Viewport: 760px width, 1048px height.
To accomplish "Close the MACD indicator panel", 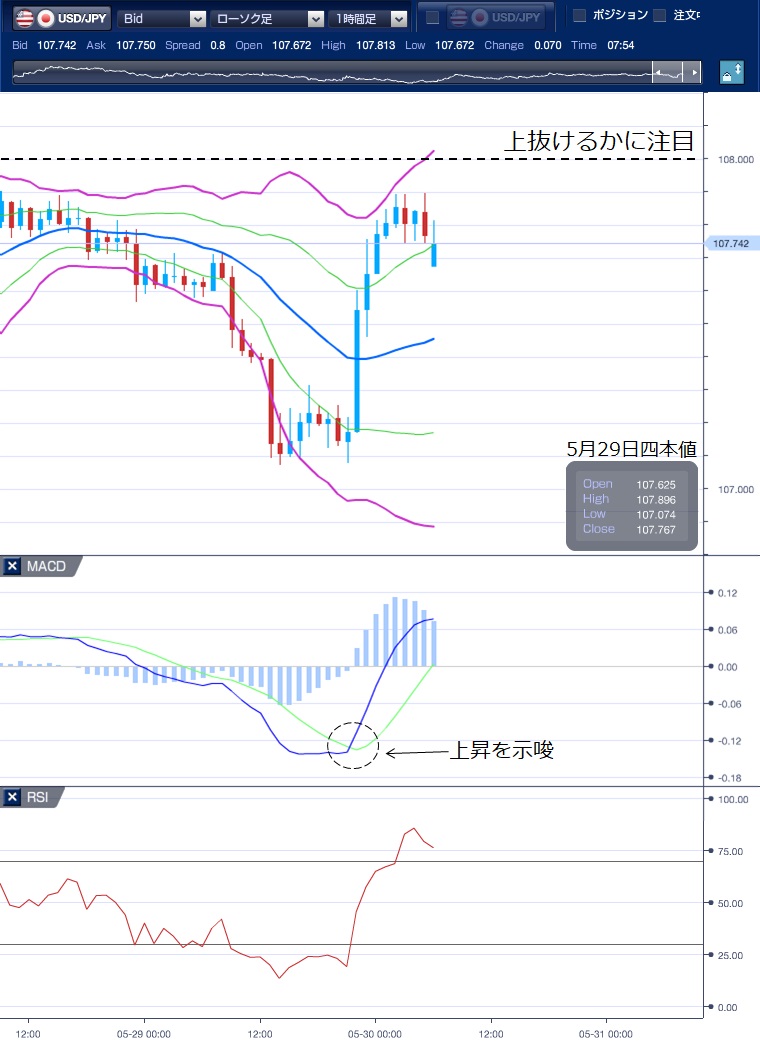I will [x=13, y=567].
